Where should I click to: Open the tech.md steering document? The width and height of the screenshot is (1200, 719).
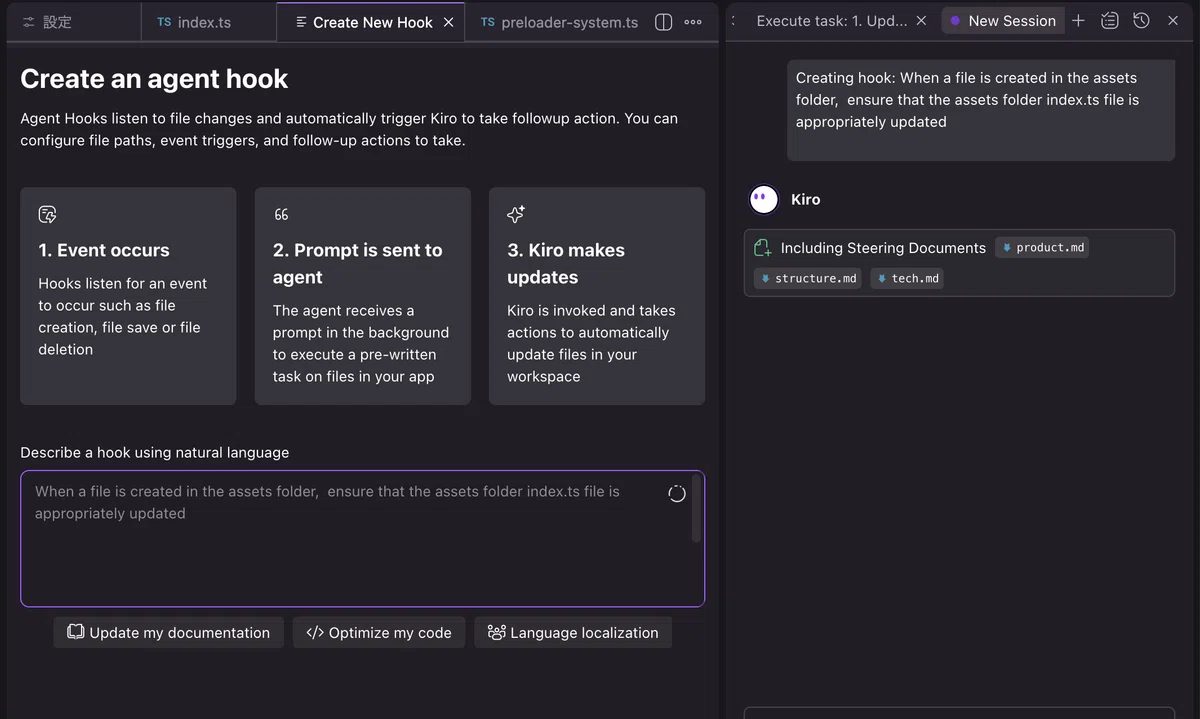[x=907, y=278]
